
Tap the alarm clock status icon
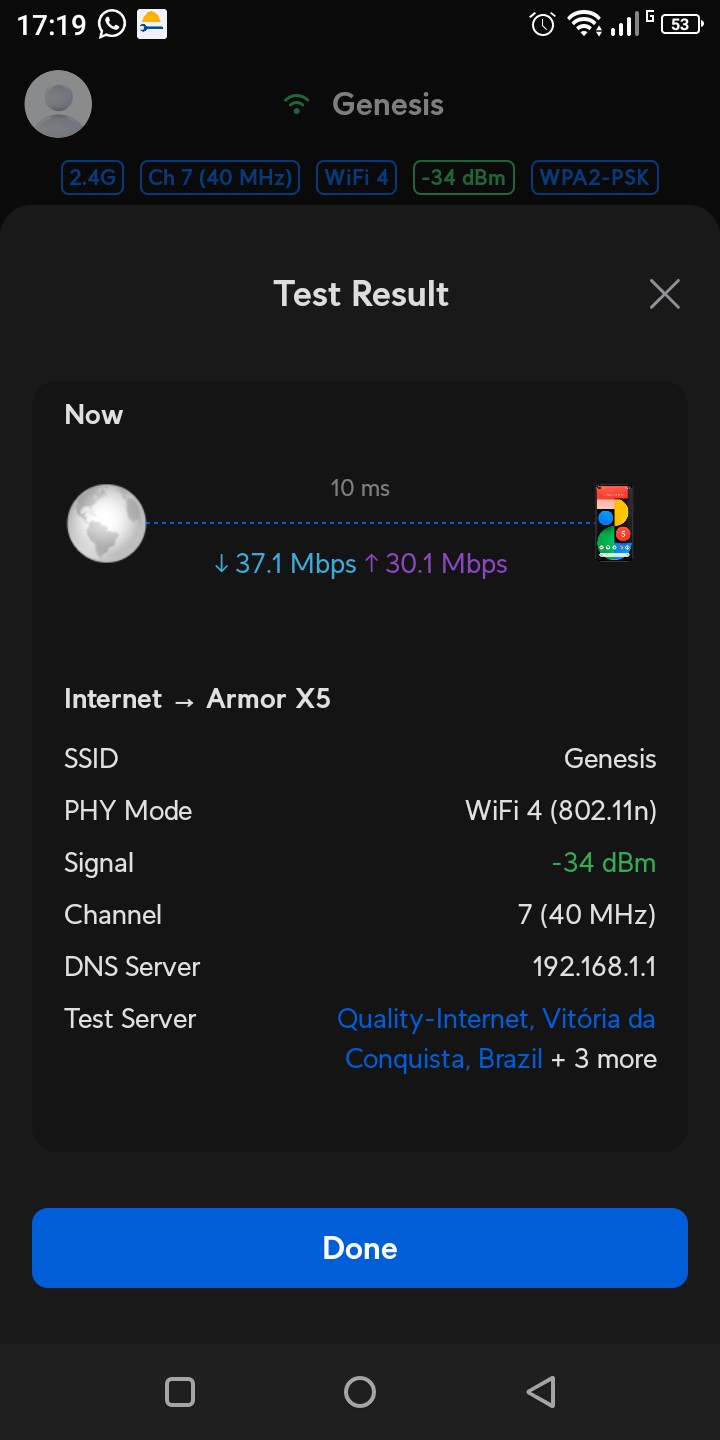(543, 24)
